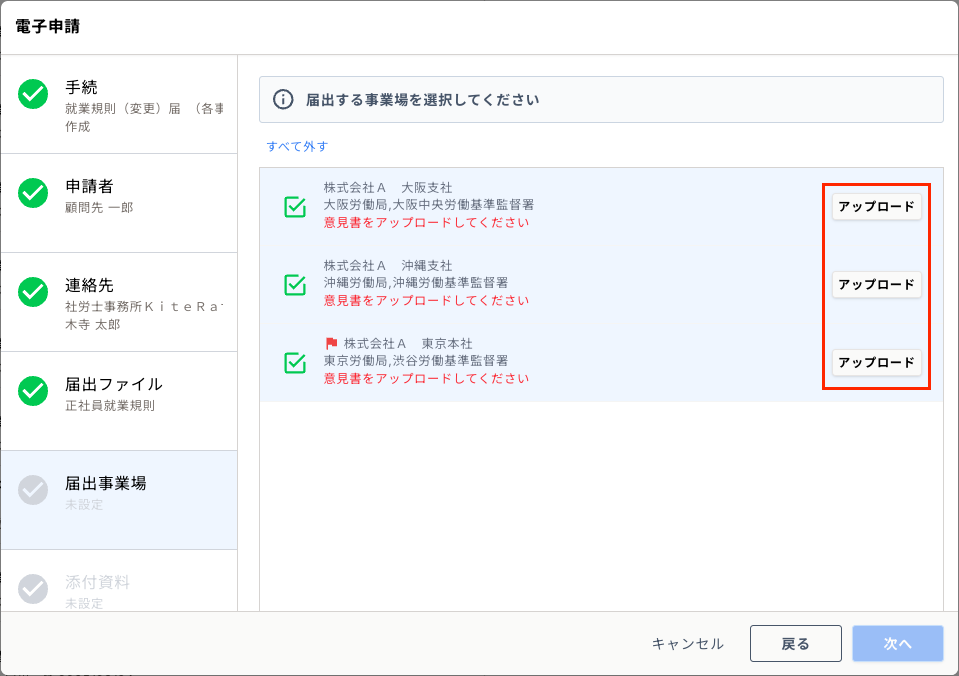Click the gray check icon beside 添付資料
This screenshot has width=959, height=676.
pos(33,589)
